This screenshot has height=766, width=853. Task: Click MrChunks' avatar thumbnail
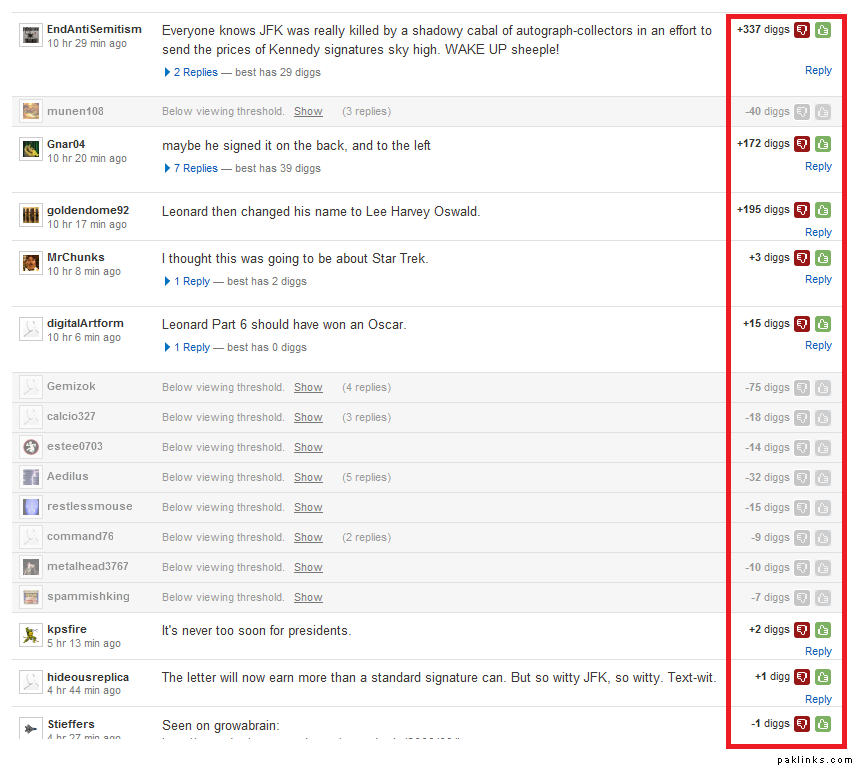(x=31, y=263)
